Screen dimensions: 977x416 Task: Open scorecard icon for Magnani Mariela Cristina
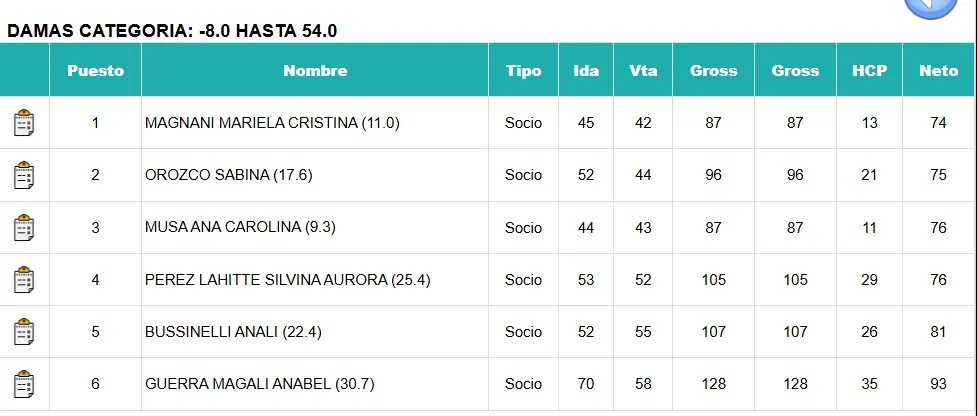coord(24,123)
